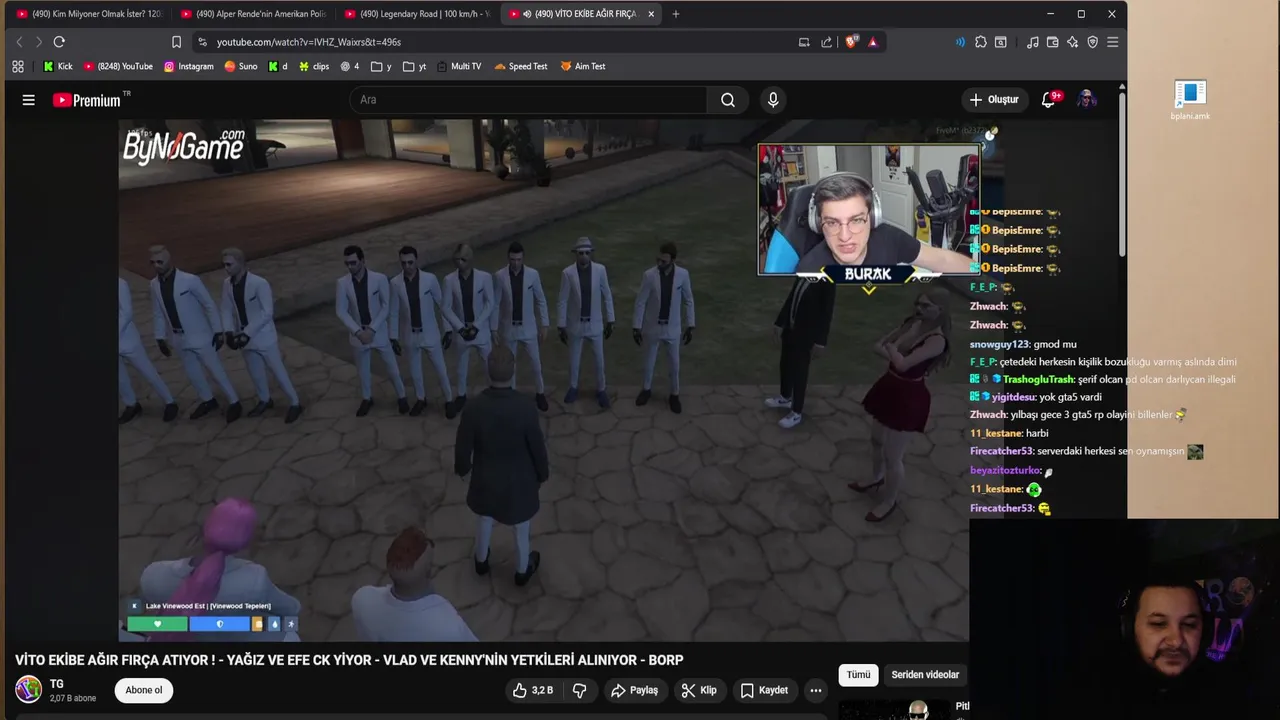The image size is (1280, 720).
Task: Switch to Legendary Road 100 km/h tab
Action: tap(418, 14)
